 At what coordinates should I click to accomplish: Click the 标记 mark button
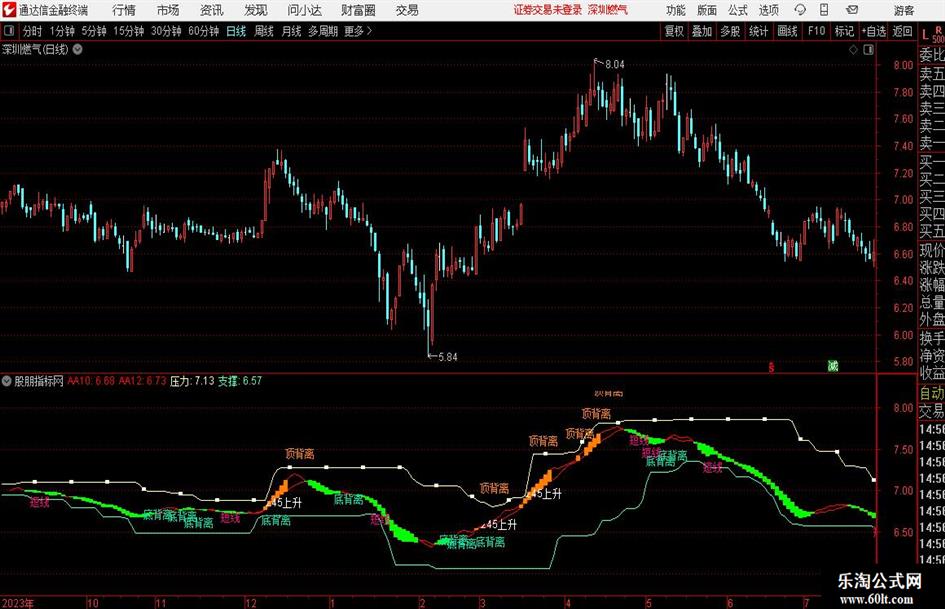844,31
